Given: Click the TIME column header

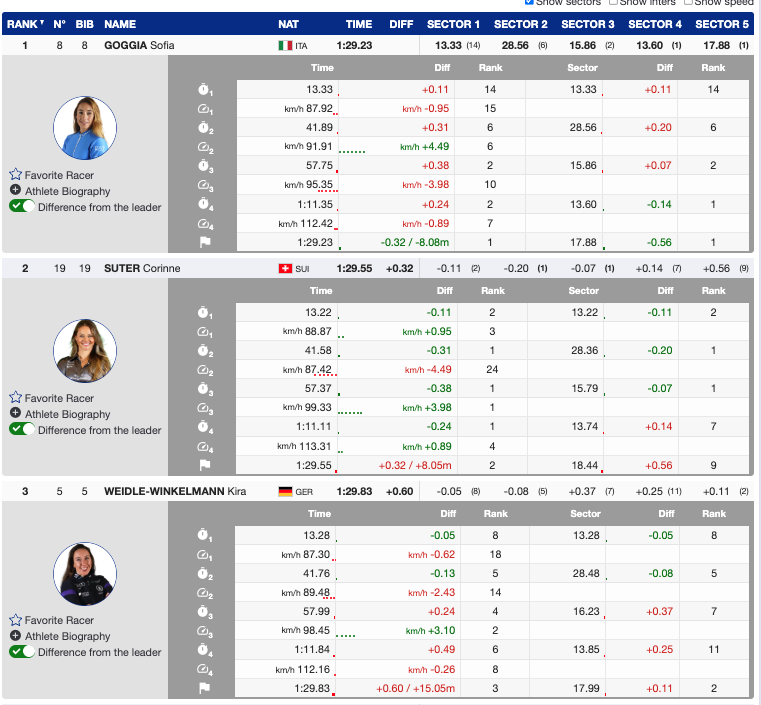Looking at the screenshot, I should (359, 24).
